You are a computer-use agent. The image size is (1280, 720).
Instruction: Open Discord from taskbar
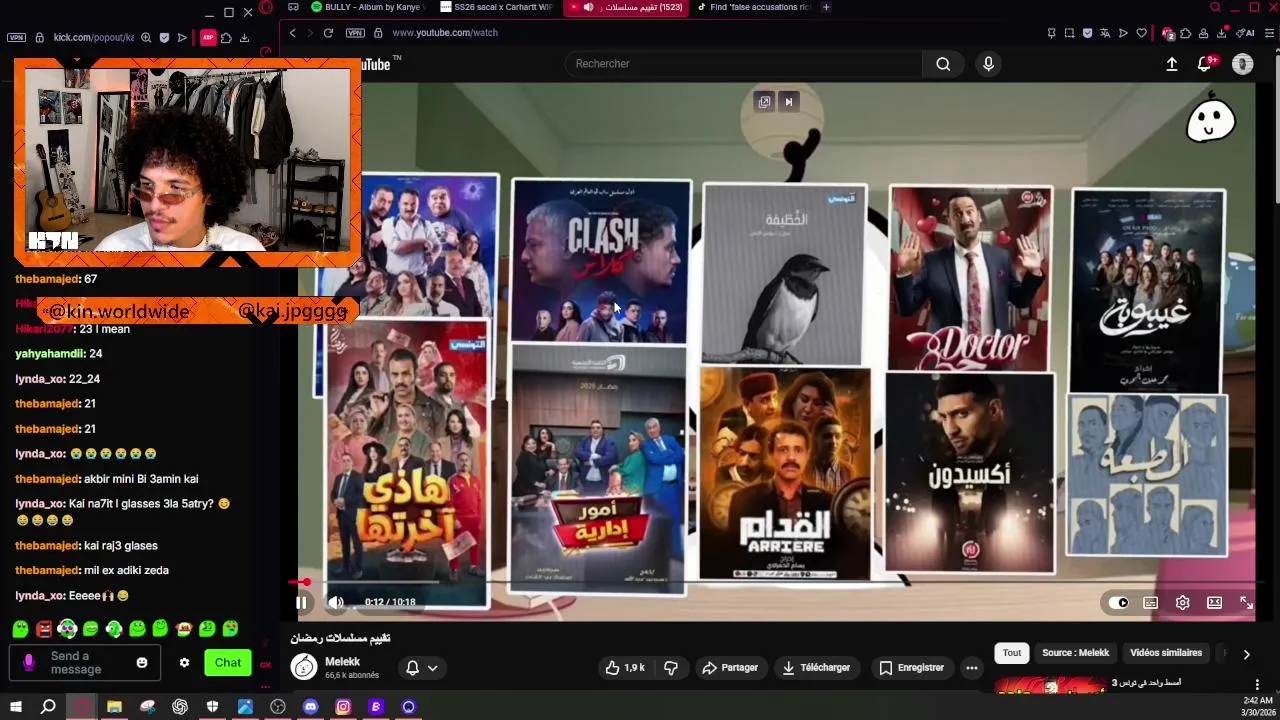pos(310,707)
